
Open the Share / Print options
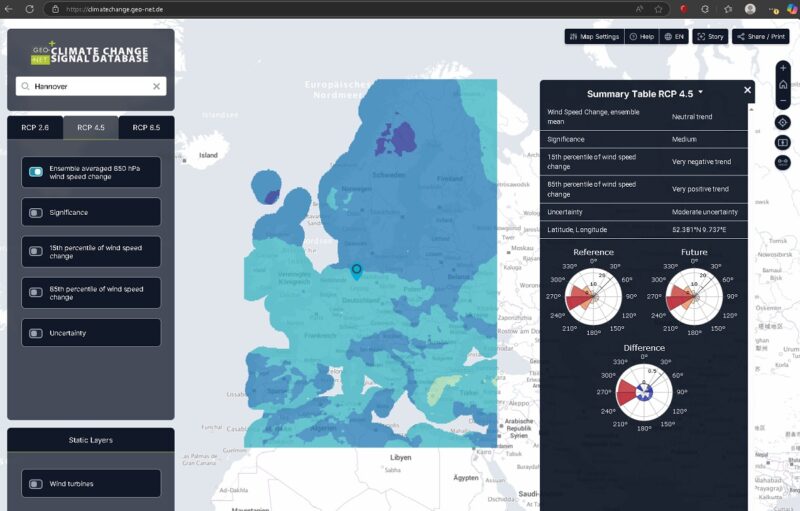click(x=763, y=36)
